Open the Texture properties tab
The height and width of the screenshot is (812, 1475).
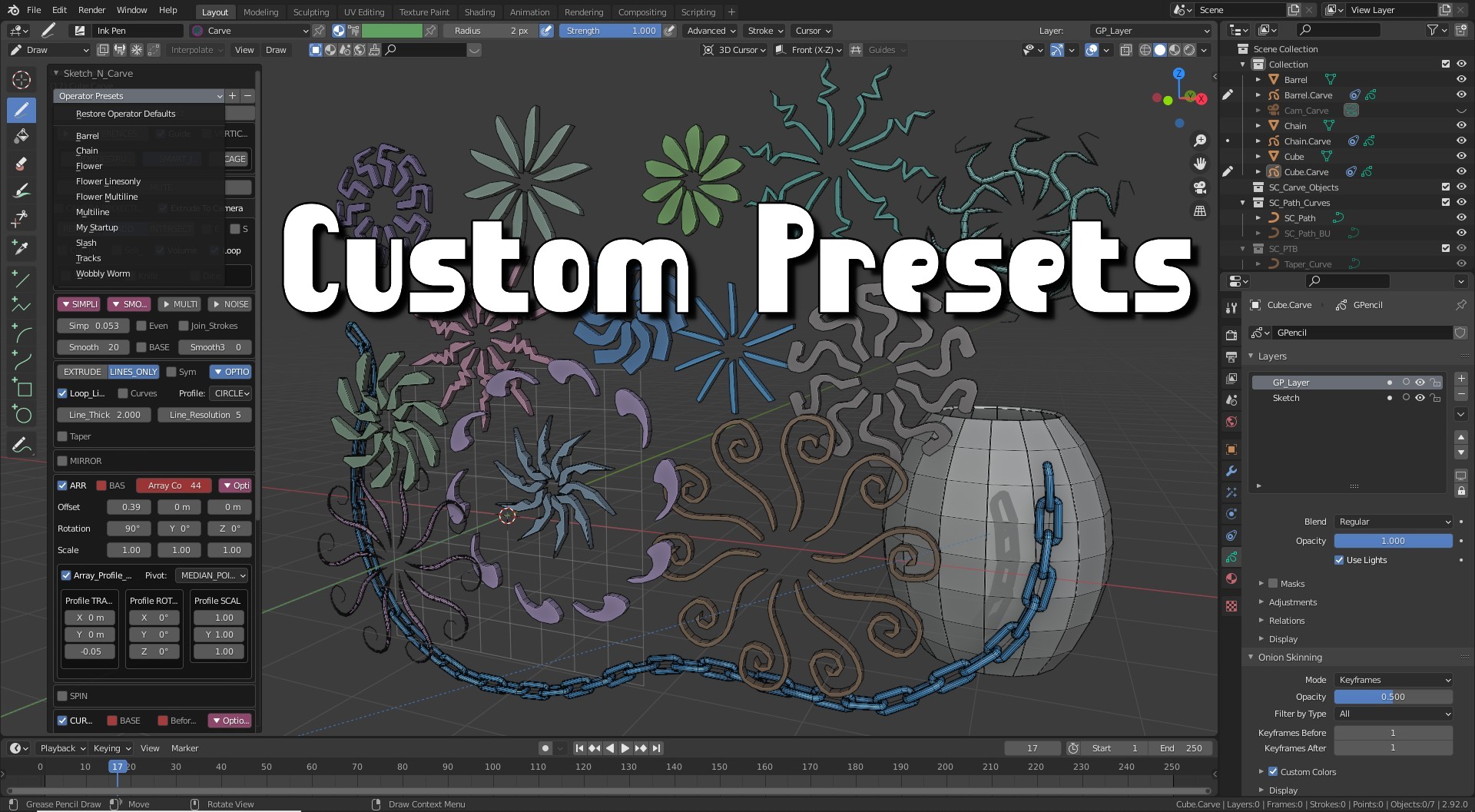[1231, 606]
